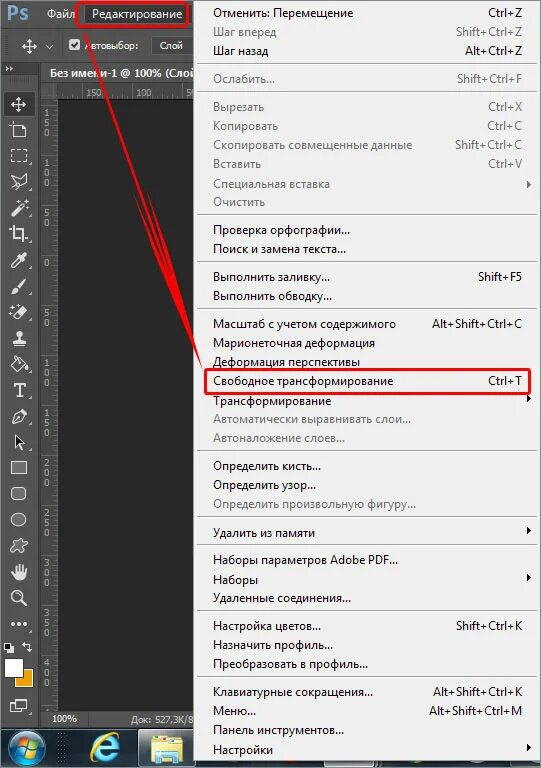Viewport: 541px width, 768px height.
Task: Choose Марионеточная деформация
Action: click(x=367, y=343)
